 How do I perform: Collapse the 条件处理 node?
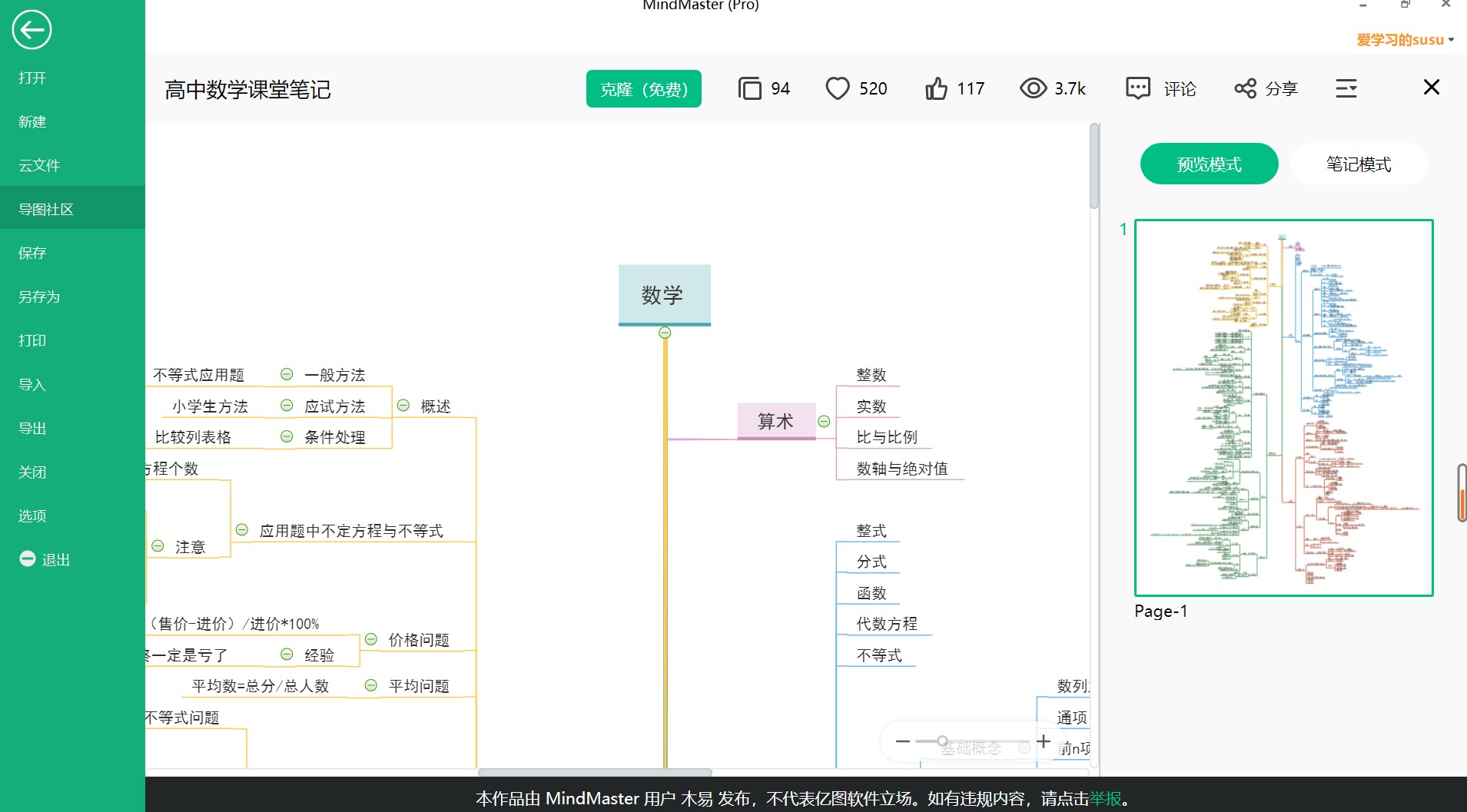click(x=287, y=436)
